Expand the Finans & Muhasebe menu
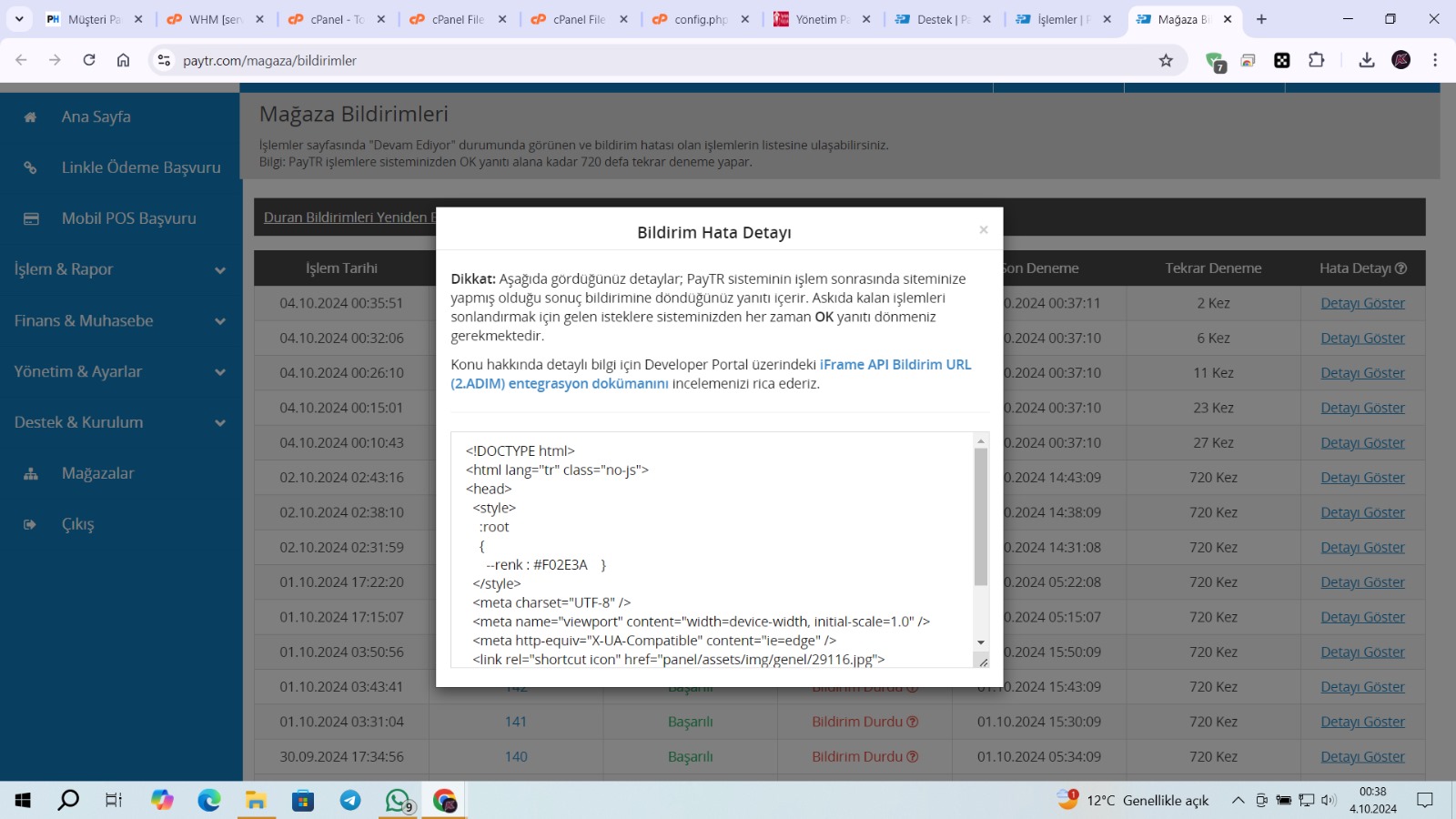The image size is (1456, 819). coord(120,320)
